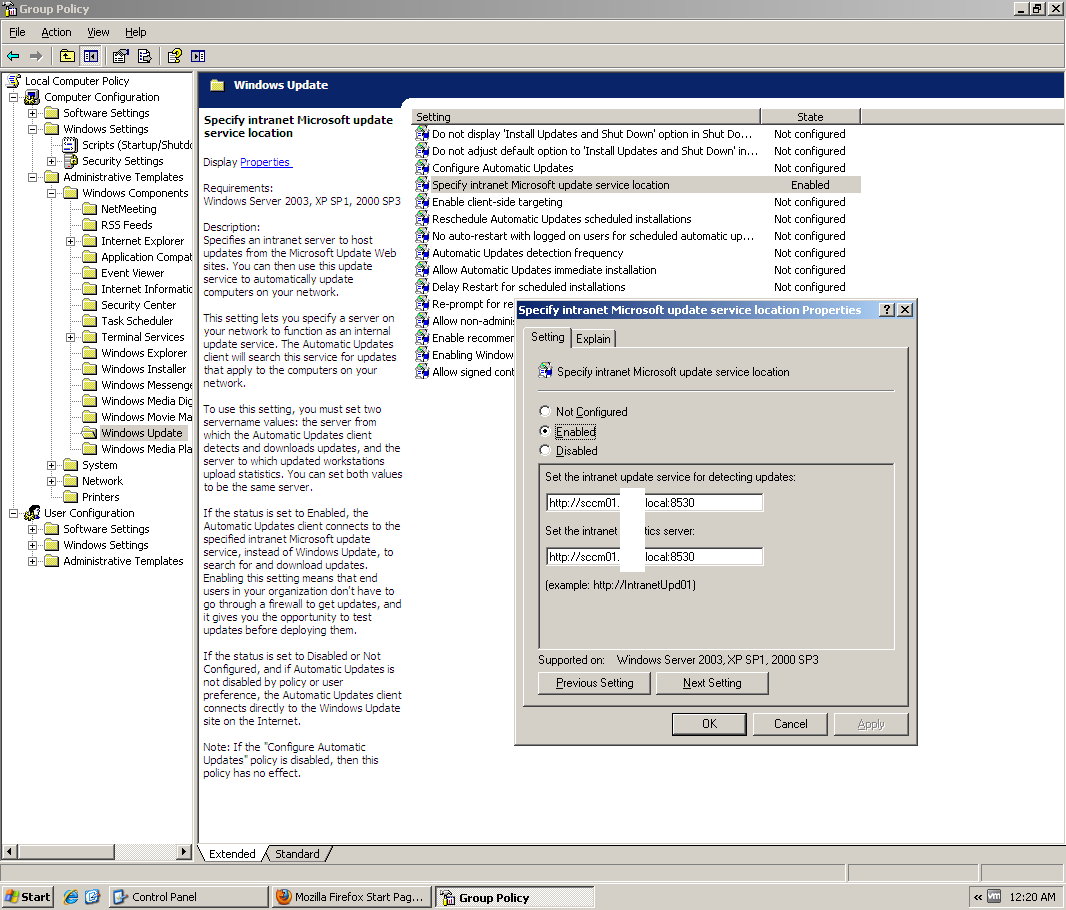Viewport: 1066px width, 910px height.
Task: Click the dialog title bar help question mark
Action: pos(886,310)
